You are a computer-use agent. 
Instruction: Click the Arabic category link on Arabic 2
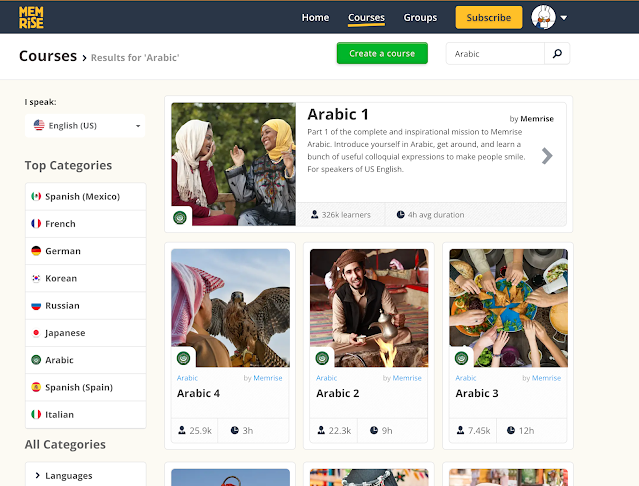point(326,378)
